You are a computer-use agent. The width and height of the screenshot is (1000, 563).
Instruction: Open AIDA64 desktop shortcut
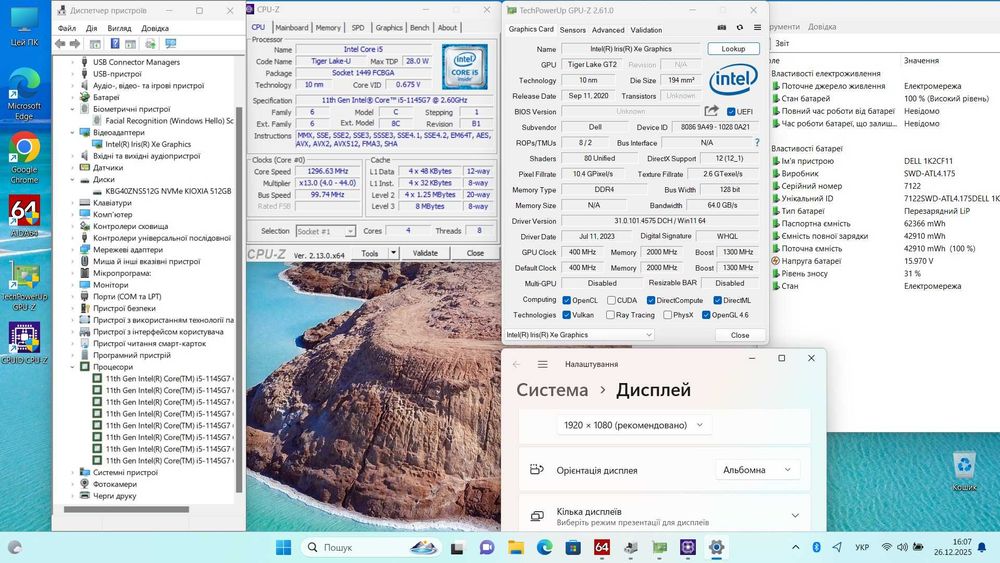coord(24,216)
